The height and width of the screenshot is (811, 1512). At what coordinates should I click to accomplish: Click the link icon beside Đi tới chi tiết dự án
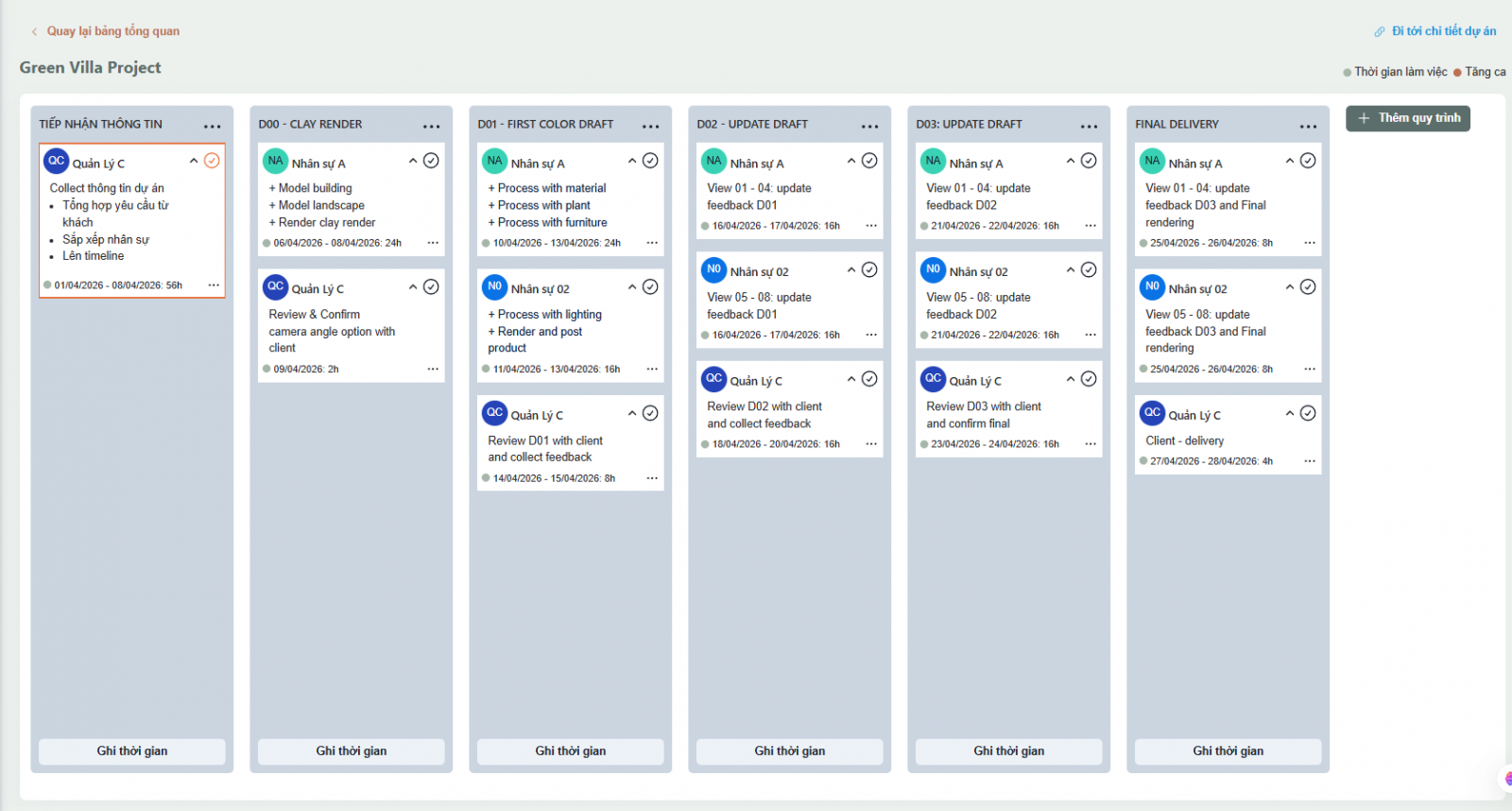click(1380, 32)
